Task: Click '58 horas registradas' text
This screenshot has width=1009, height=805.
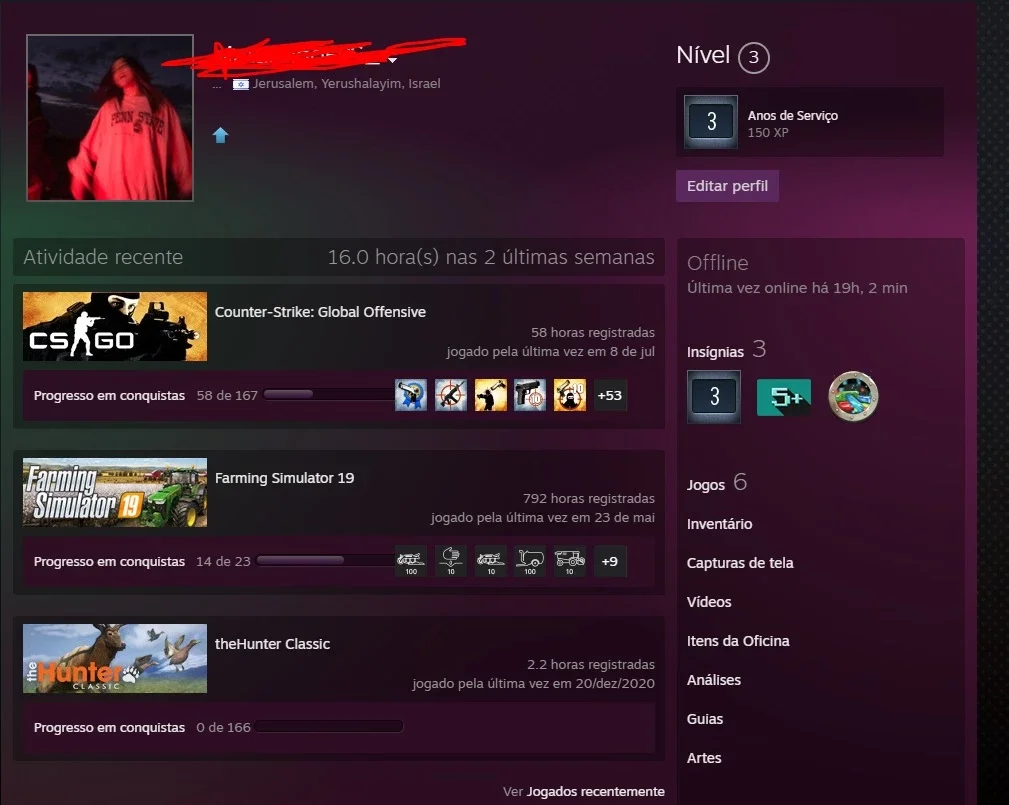Action: (x=593, y=332)
